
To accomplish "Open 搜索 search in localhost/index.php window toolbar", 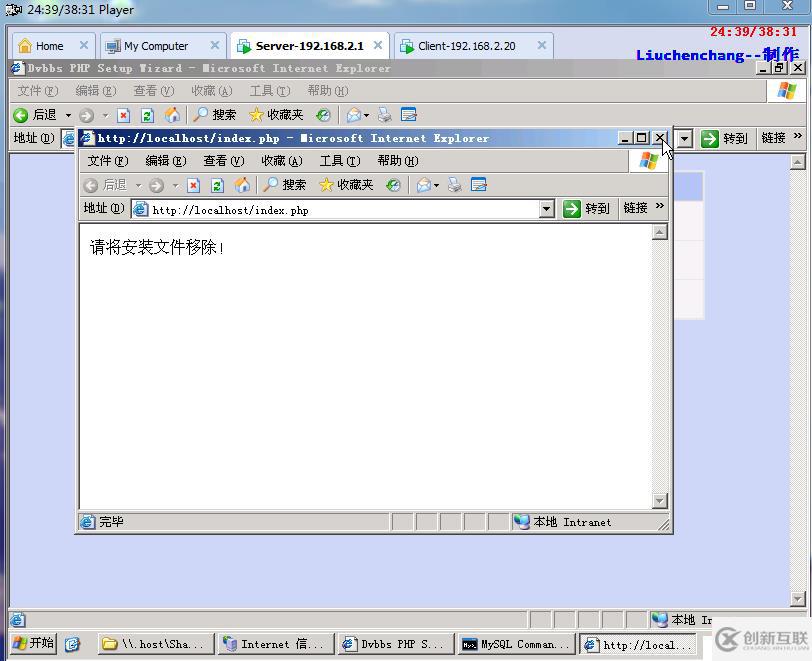I will coord(285,185).
